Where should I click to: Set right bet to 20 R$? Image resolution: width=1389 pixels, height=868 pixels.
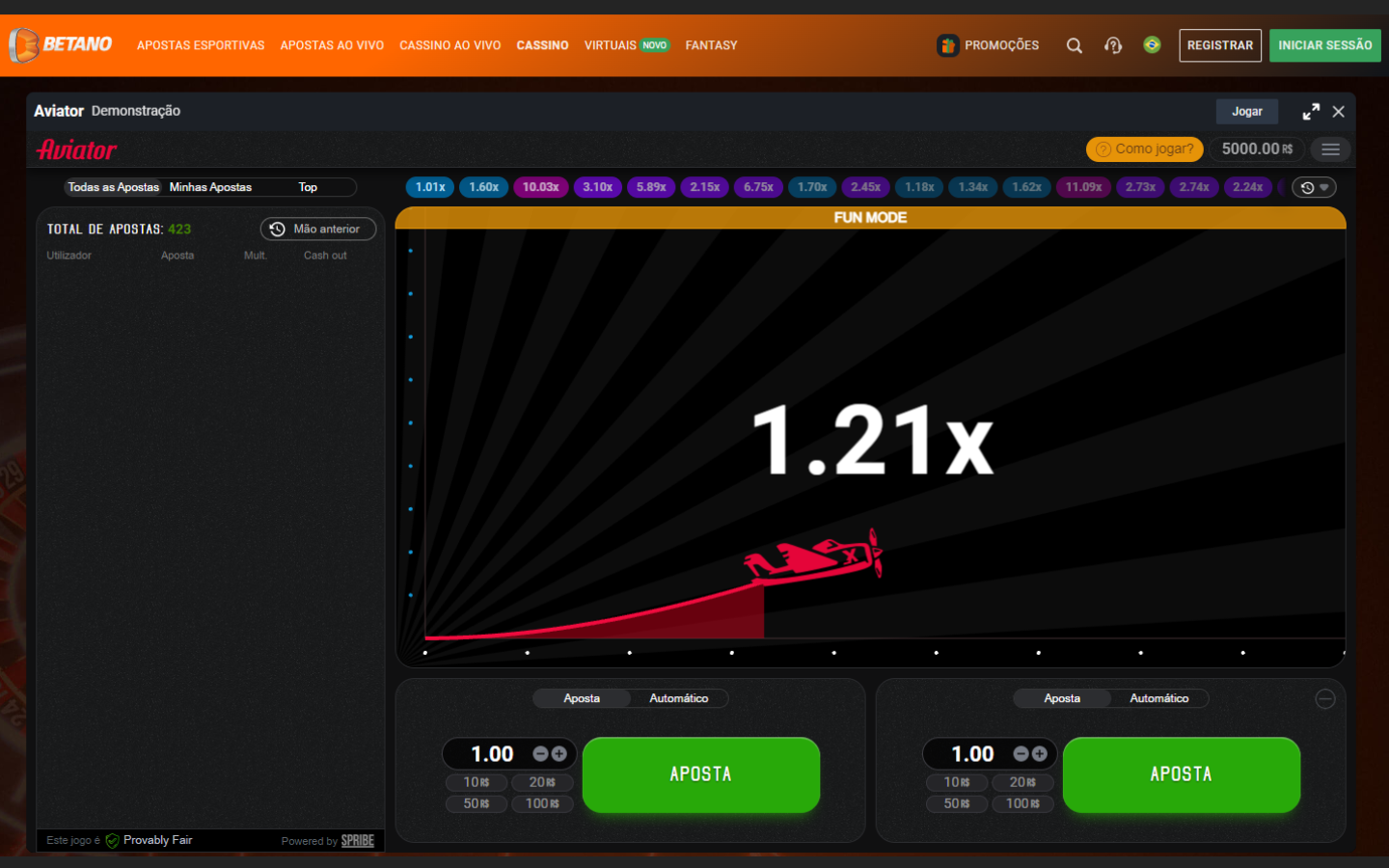1022,782
